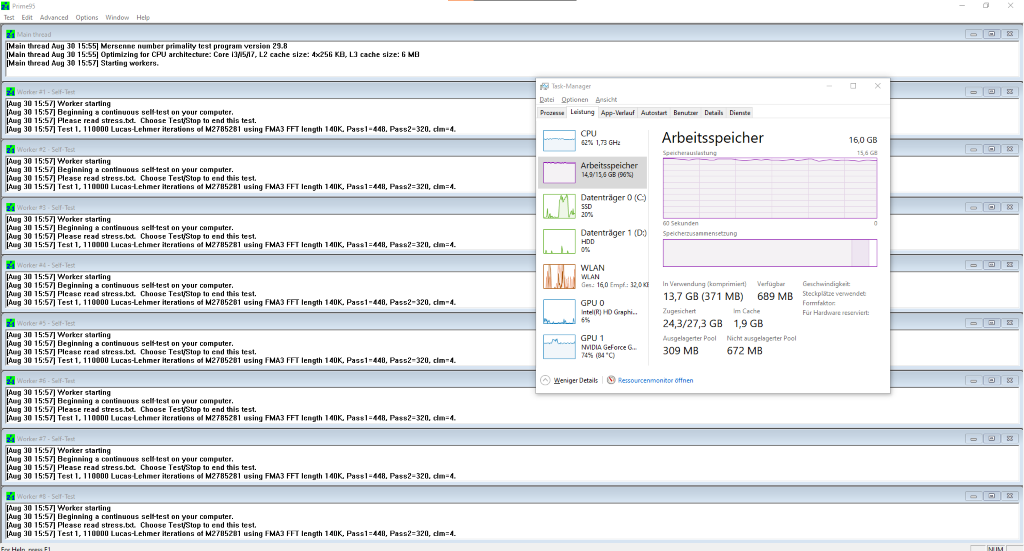Image resolution: width=1024 pixels, height=551 pixels.
Task: Collapse view with Weniger Details
Action: tap(569, 380)
